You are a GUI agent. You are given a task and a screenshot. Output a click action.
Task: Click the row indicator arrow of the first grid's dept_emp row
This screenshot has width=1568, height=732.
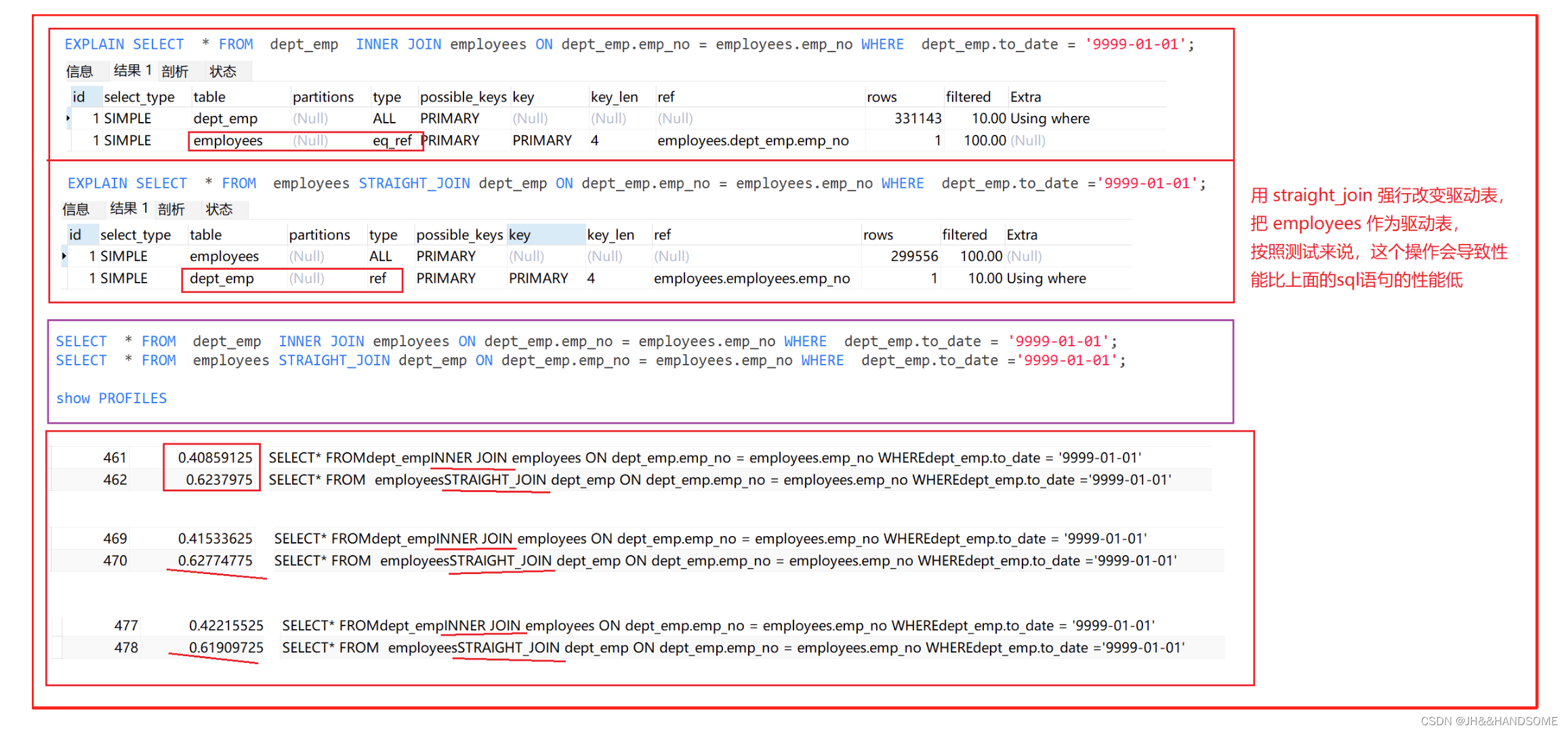click(68, 119)
